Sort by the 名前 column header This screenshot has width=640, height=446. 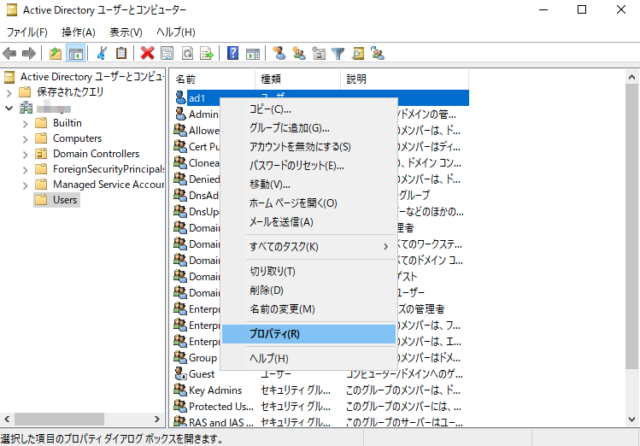213,79
